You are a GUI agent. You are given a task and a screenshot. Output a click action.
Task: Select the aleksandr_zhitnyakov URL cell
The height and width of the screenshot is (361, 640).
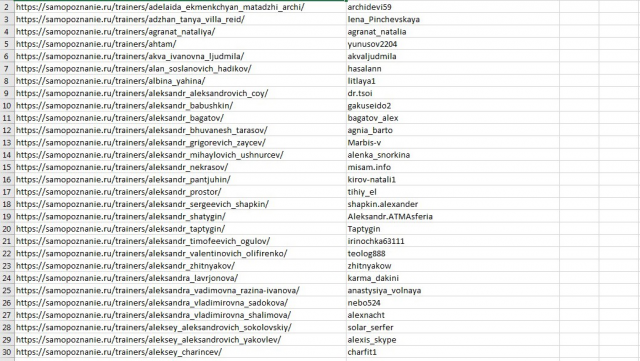180,265
